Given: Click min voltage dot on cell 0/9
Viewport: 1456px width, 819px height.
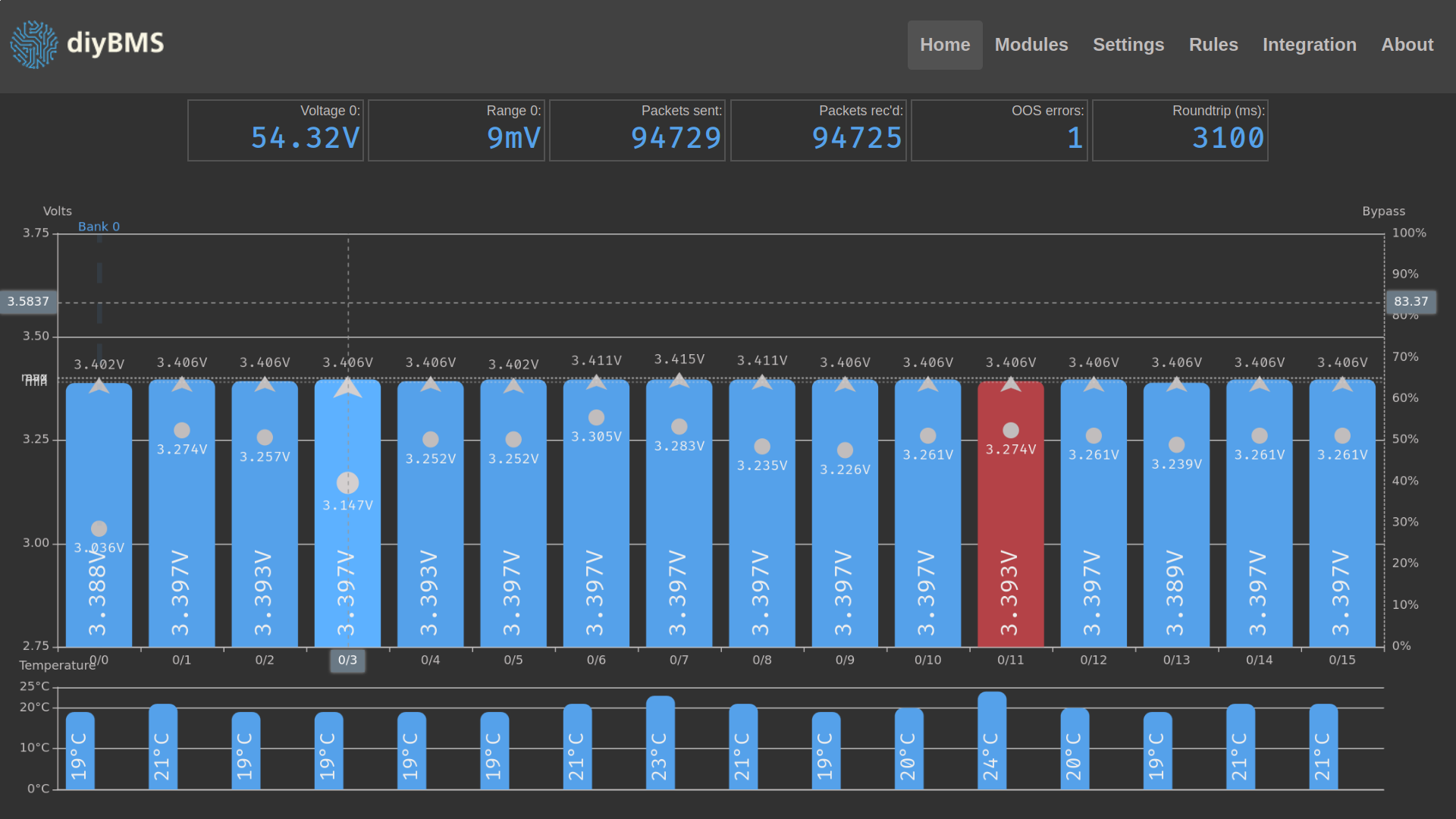Looking at the screenshot, I should click(x=846, y=450).
